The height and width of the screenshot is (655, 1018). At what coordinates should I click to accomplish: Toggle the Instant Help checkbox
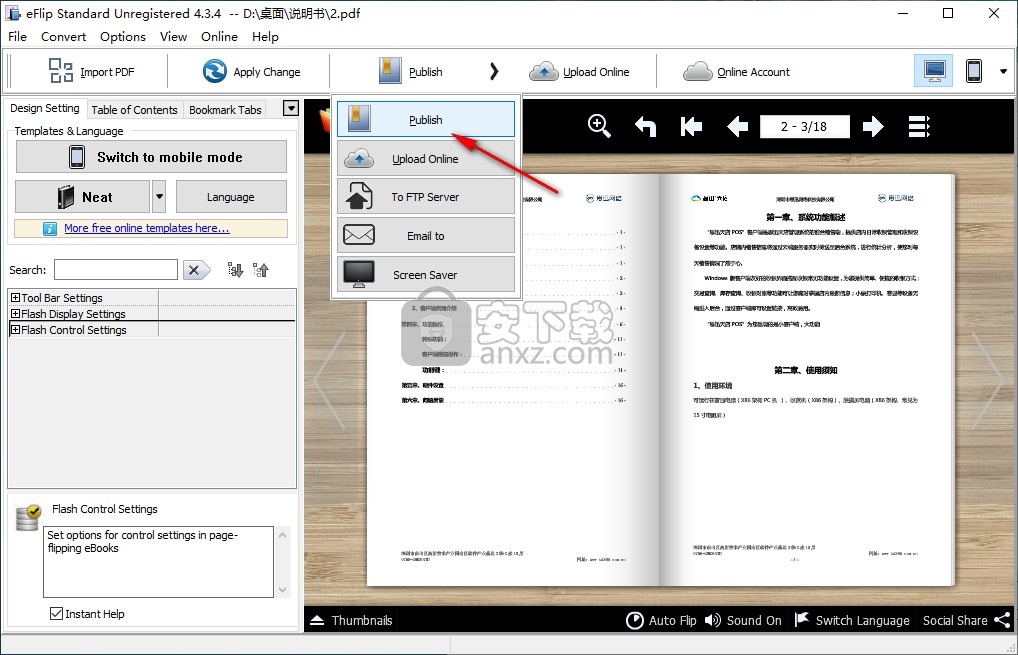56,613
